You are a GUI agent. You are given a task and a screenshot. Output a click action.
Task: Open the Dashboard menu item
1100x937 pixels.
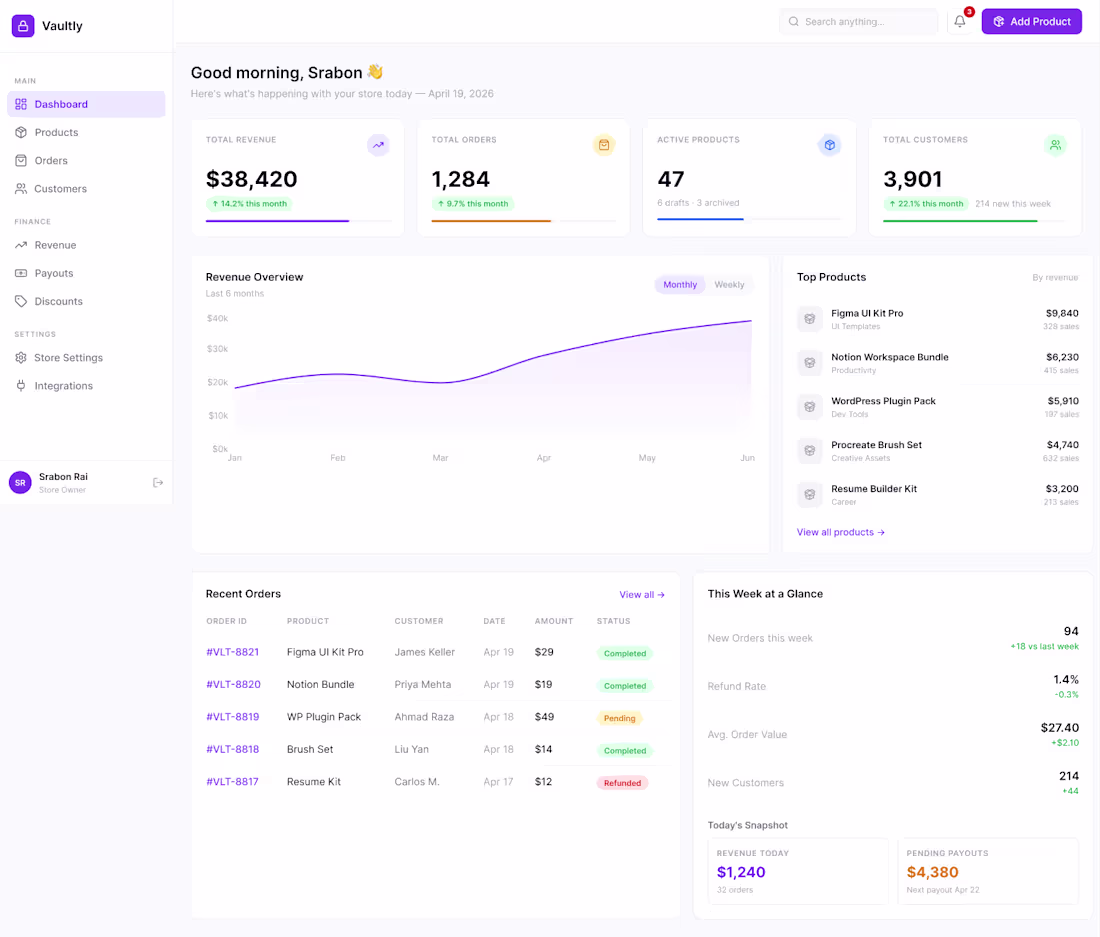point(86,104)
